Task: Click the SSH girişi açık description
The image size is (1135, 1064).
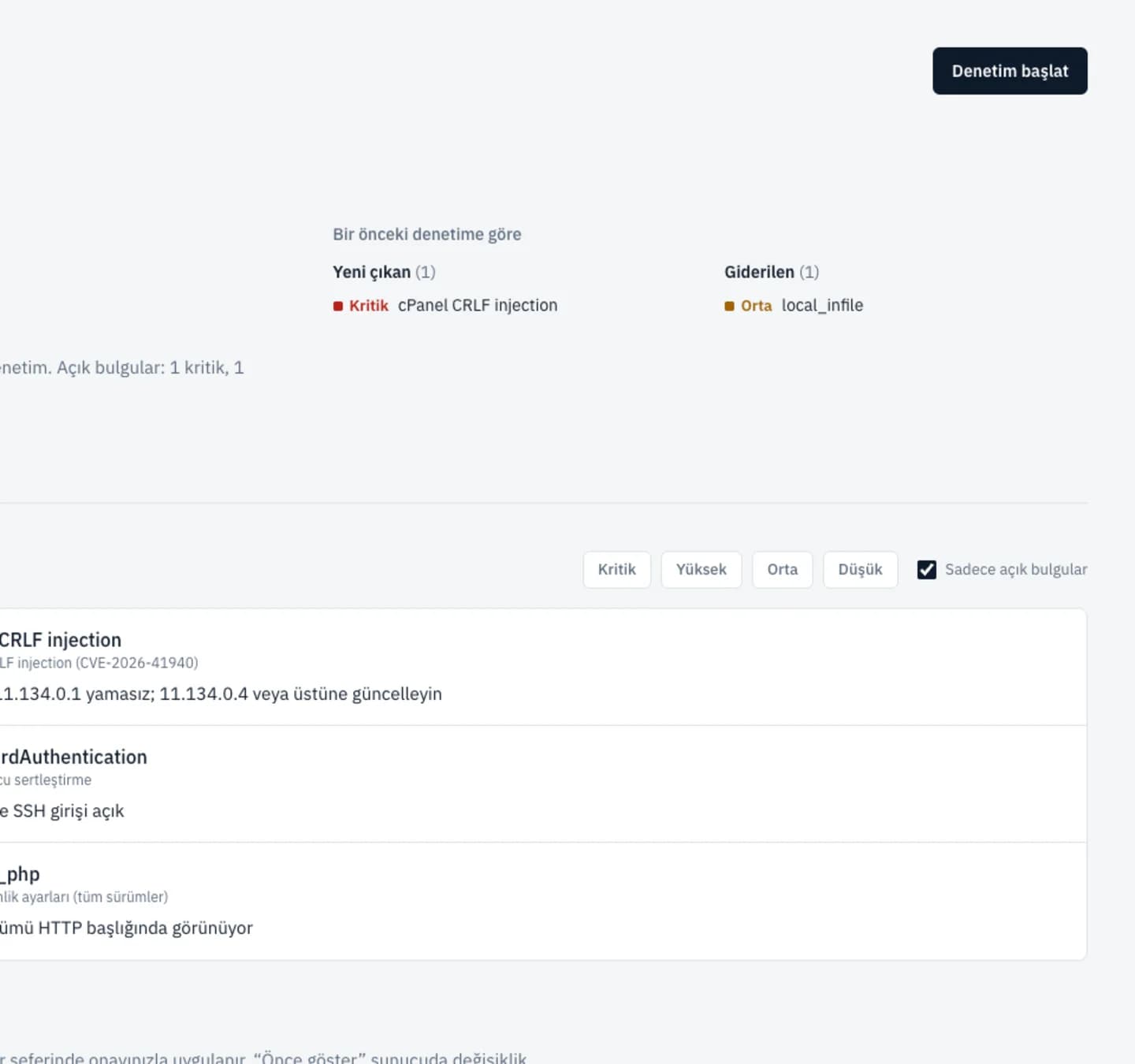Action: click(x=62, y=811)
